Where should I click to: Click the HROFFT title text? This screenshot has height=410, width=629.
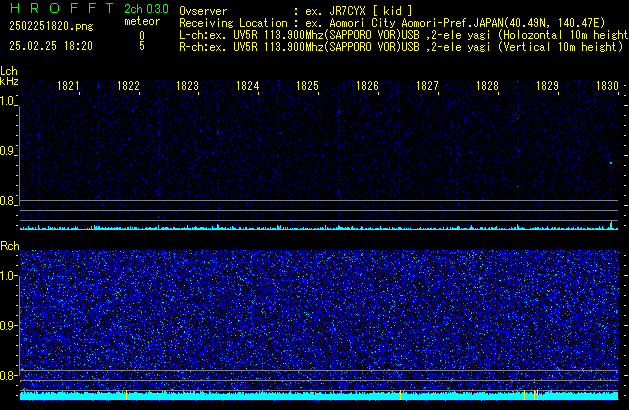(x=62, y=8)
